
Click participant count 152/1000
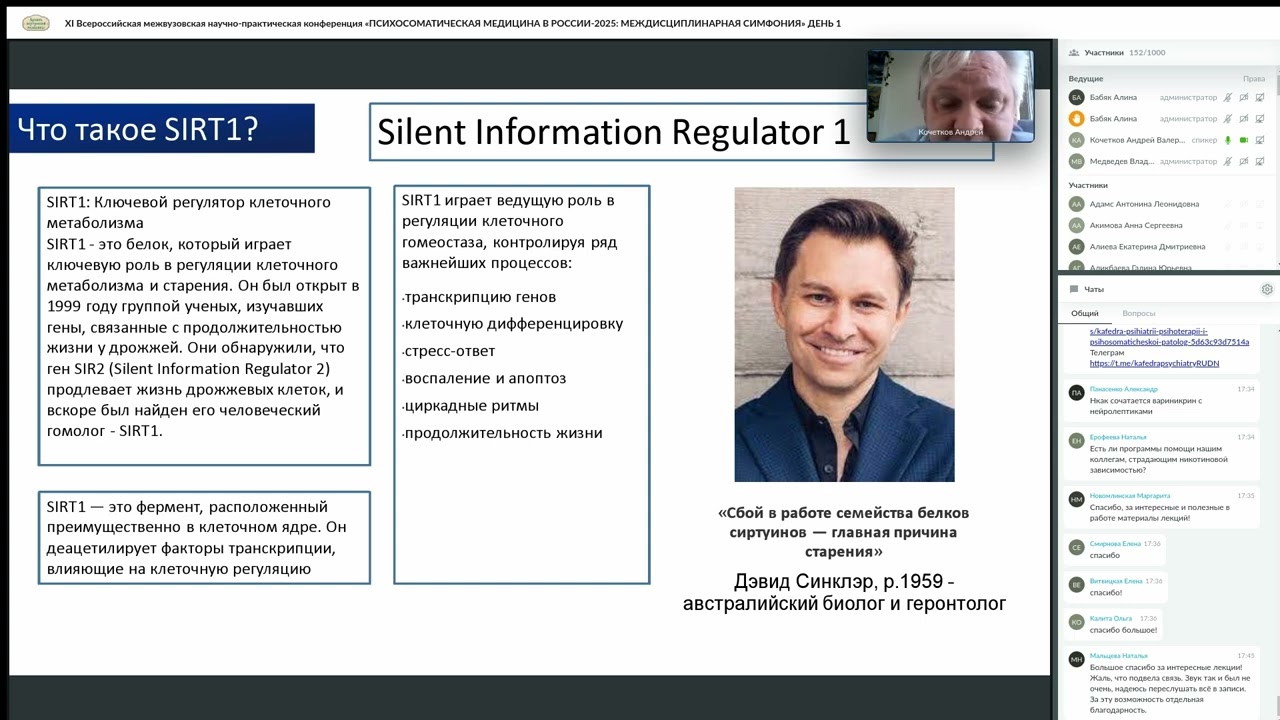pos(1147,52)
